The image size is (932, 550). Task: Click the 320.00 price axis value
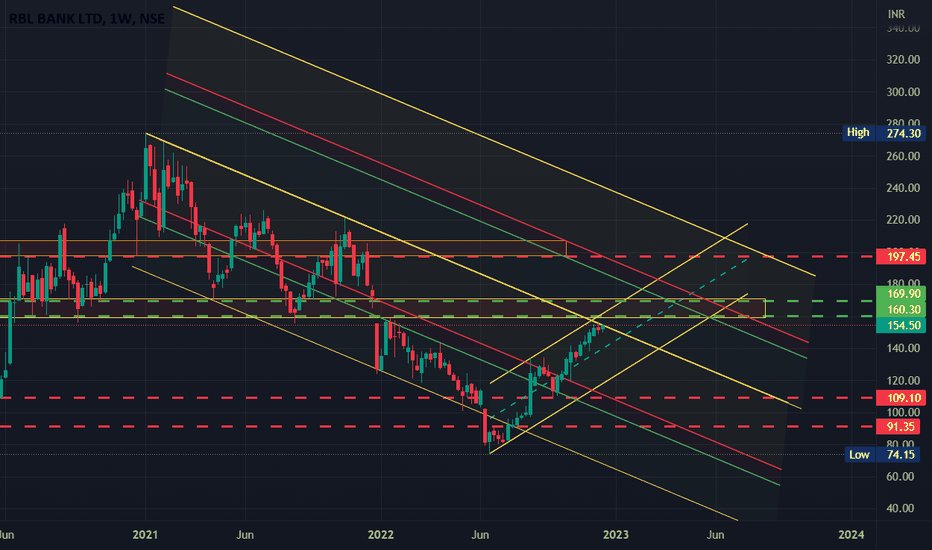pos(903,59)
